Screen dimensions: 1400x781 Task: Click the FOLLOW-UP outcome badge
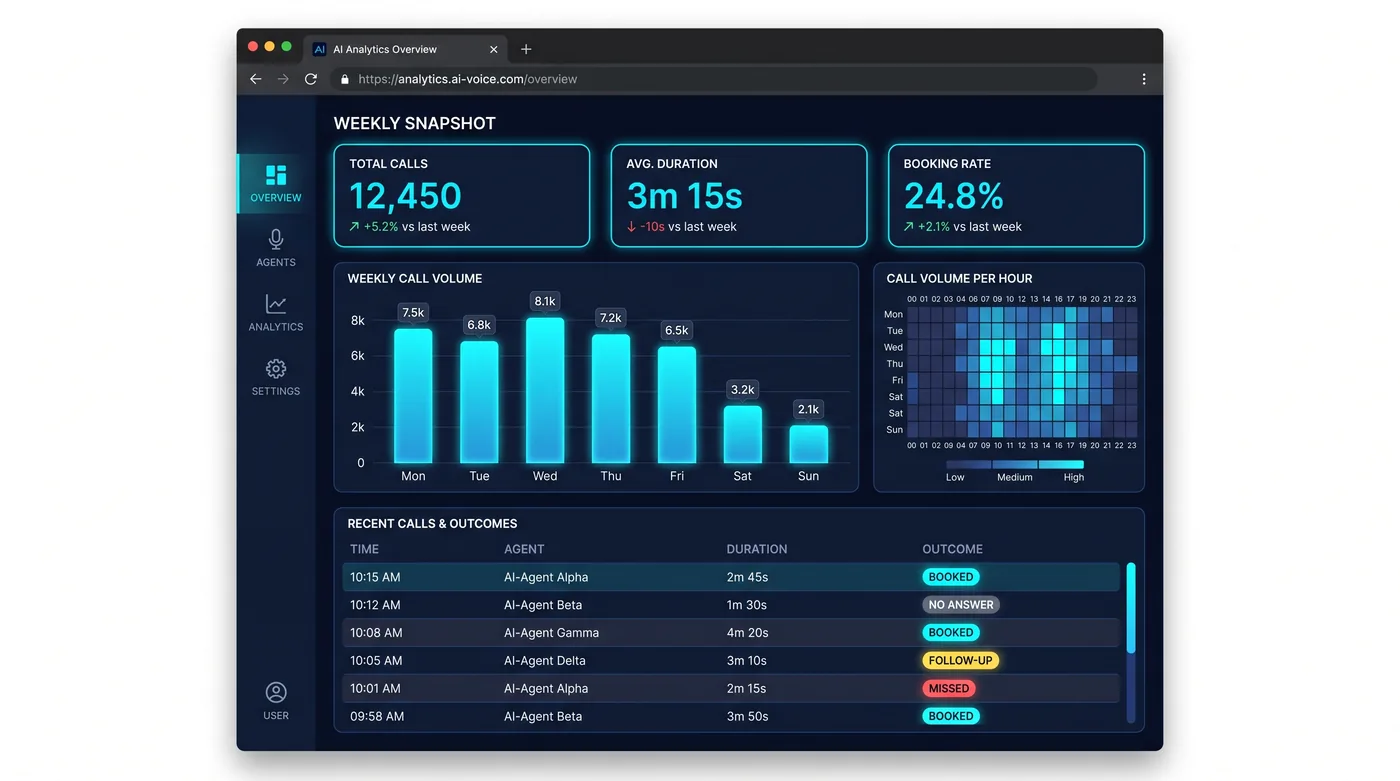point(960,661)
